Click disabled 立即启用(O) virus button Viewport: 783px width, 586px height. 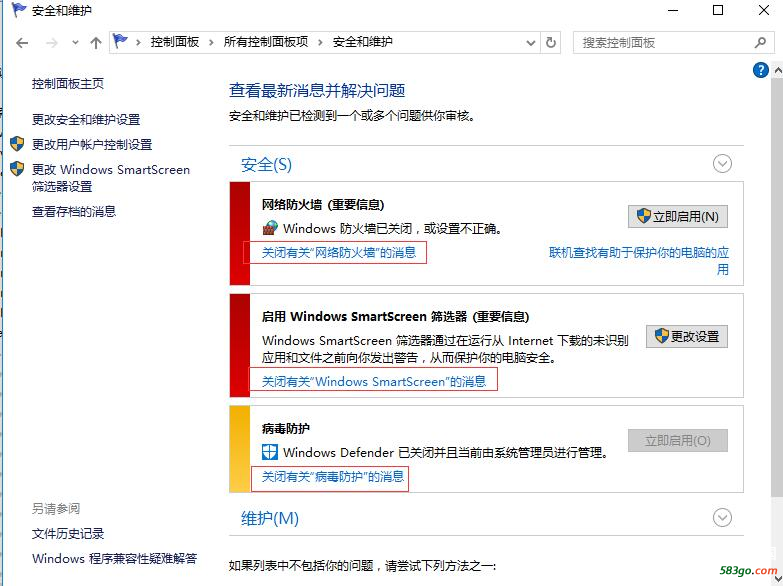coord(678,441)
